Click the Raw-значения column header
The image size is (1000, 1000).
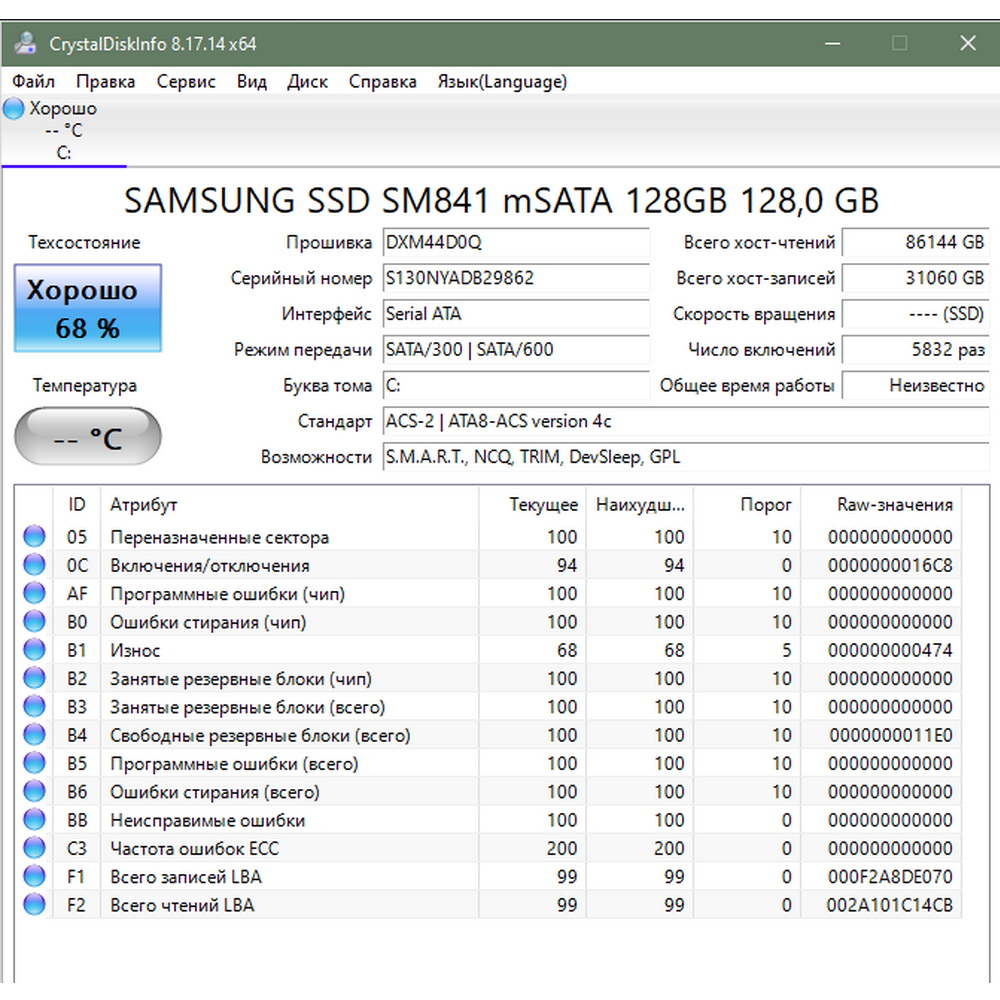pos(894,505)
